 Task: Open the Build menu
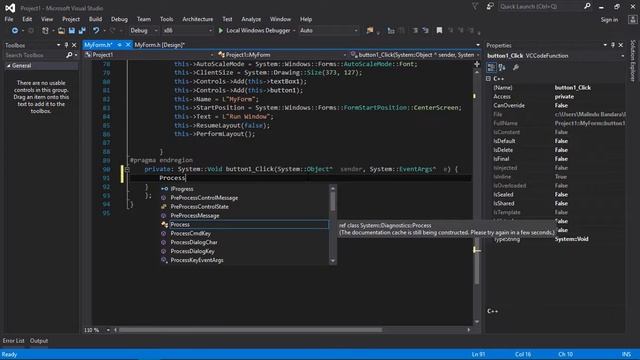[x=95, y=19]
